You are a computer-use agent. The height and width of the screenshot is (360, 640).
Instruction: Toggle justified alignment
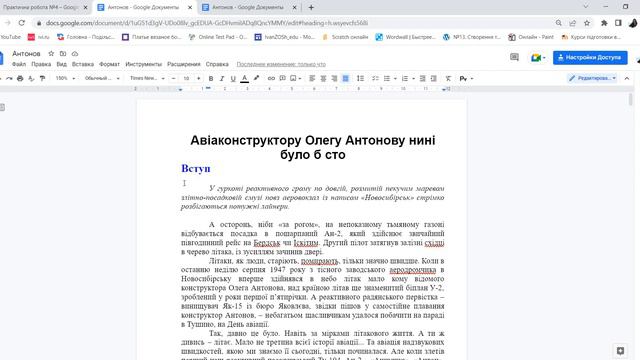(x=345, y=78)
